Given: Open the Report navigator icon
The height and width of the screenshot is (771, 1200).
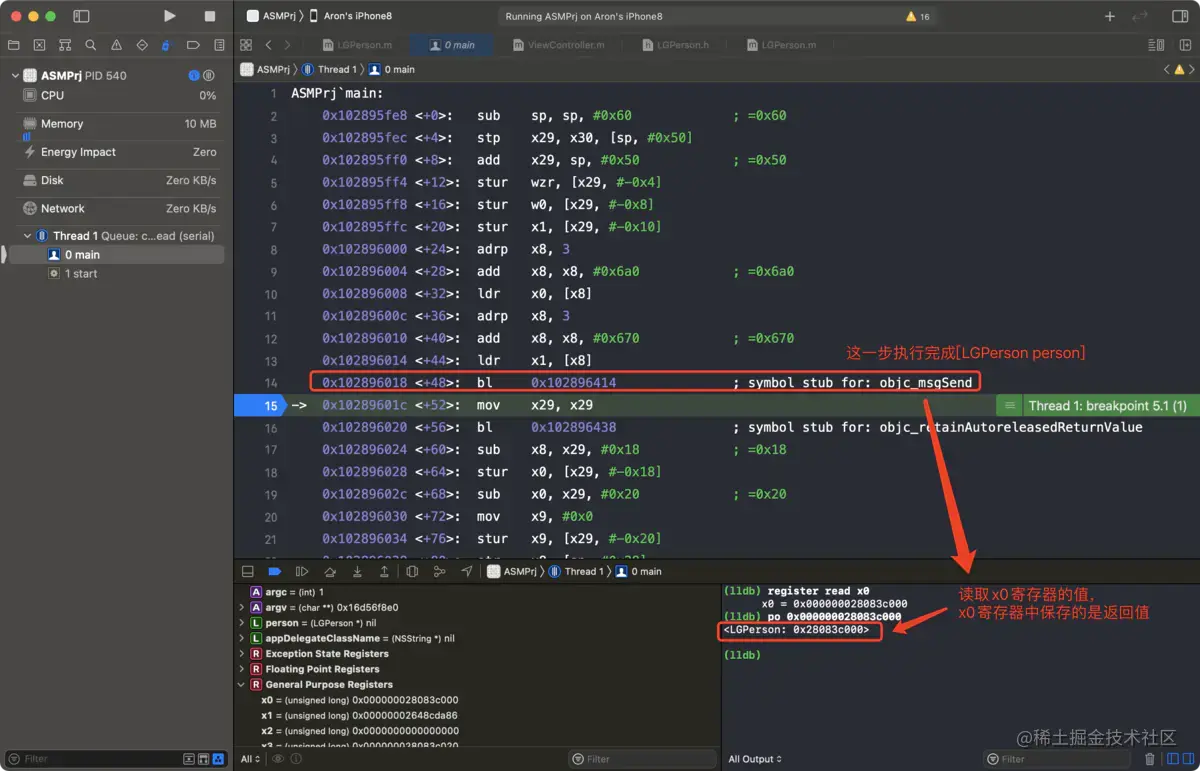Looking at the screenshot, I should [219, 45].
